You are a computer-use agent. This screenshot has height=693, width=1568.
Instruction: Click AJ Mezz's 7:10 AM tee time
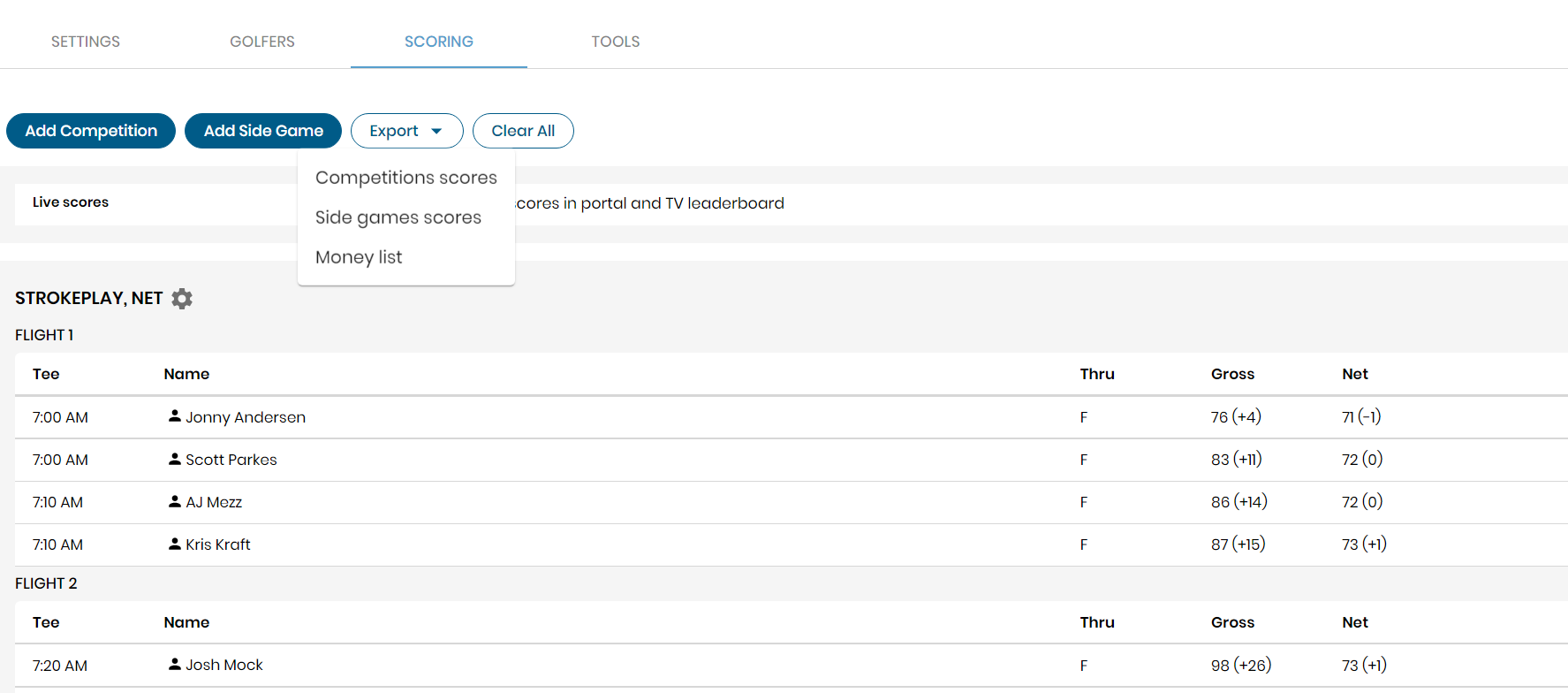pos(57,502)
